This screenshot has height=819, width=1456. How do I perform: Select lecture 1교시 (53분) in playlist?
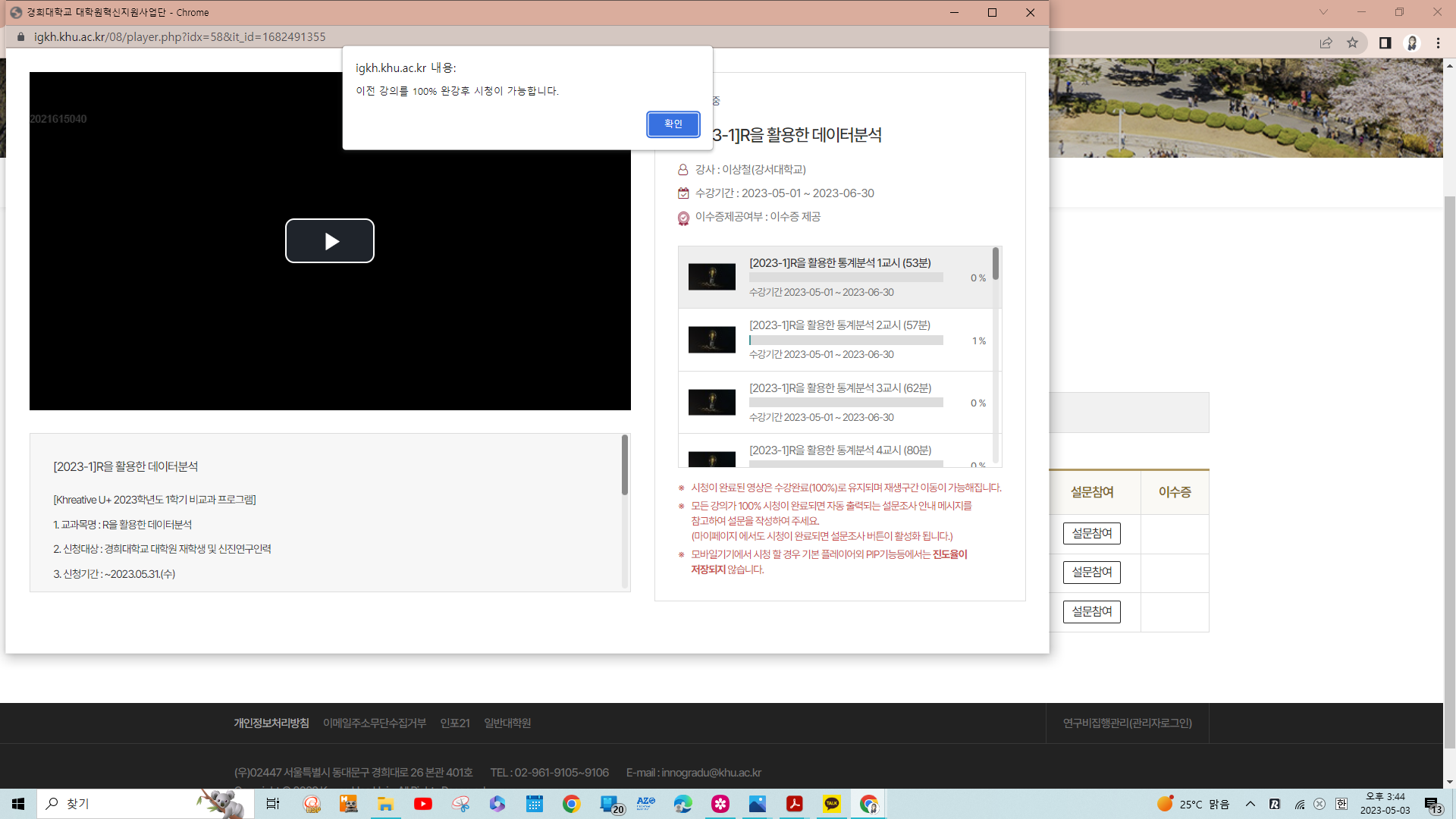pos(839,263)
